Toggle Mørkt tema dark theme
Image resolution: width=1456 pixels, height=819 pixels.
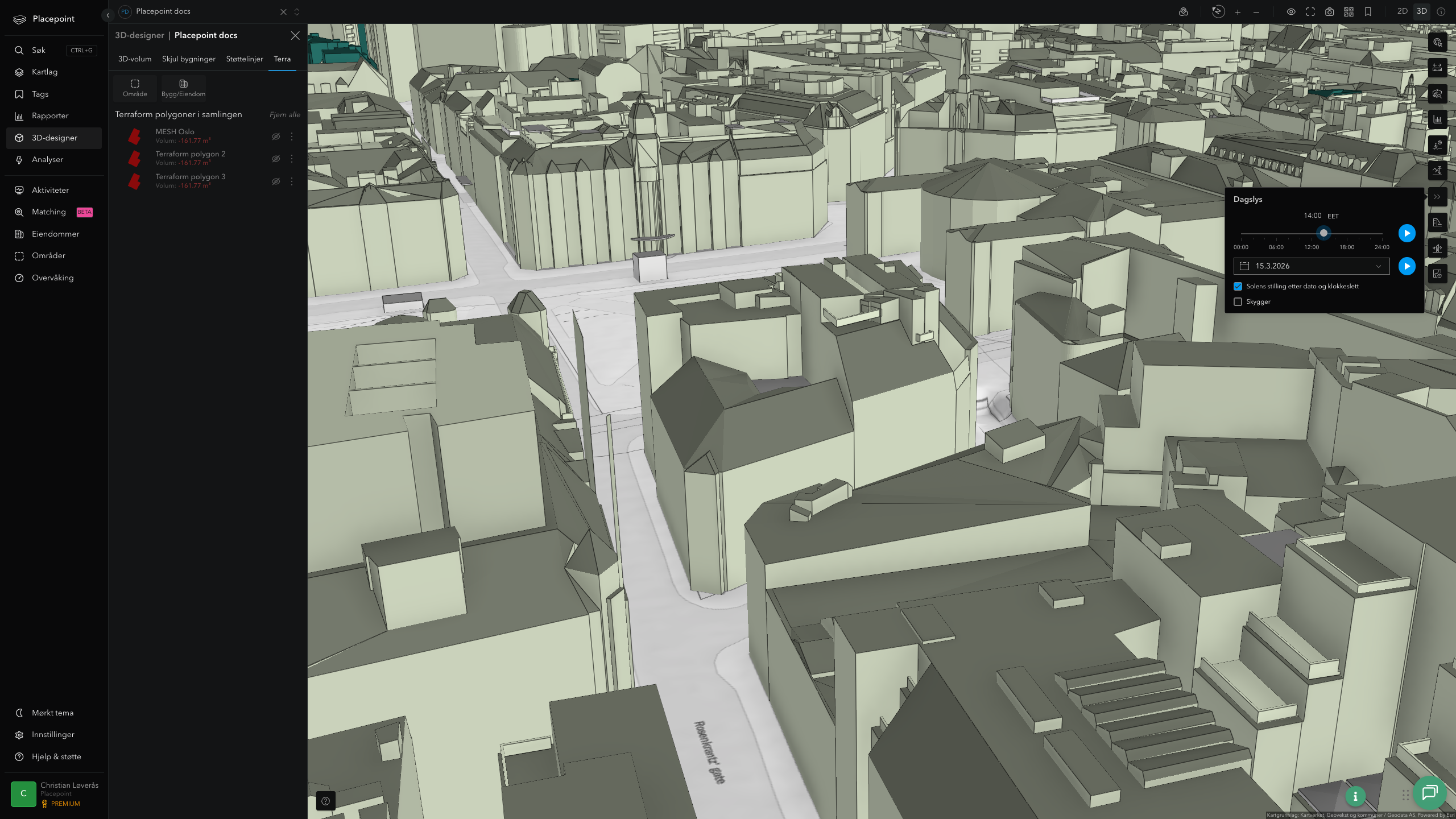[54, 713]
